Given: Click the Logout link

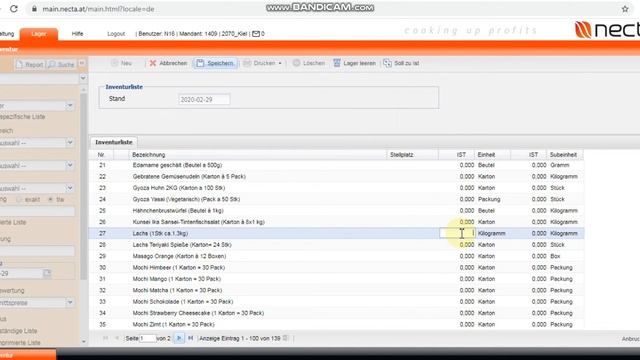Looking at the screenshot, I should tap(116, 34).
